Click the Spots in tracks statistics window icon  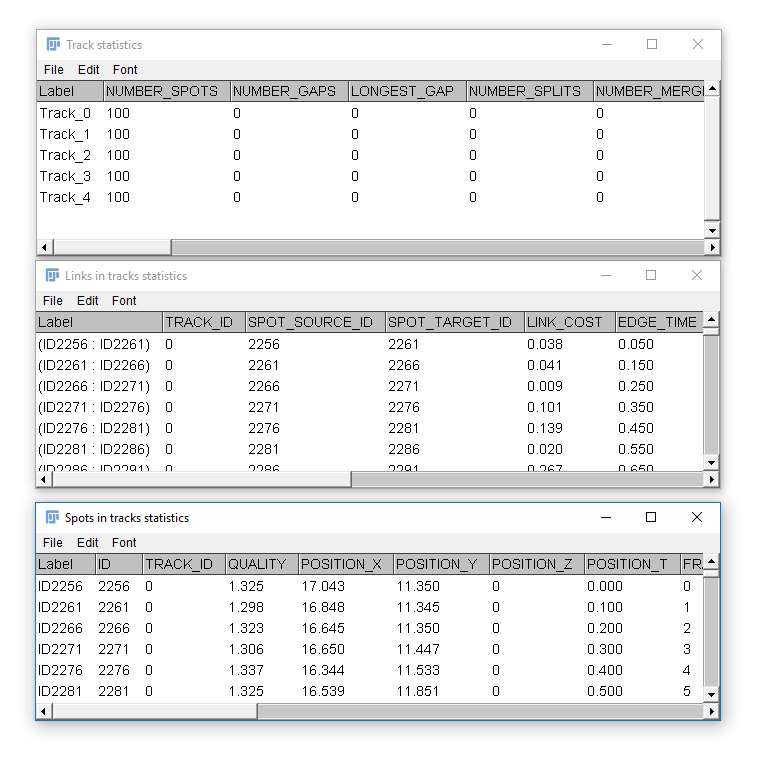(53, 517)
